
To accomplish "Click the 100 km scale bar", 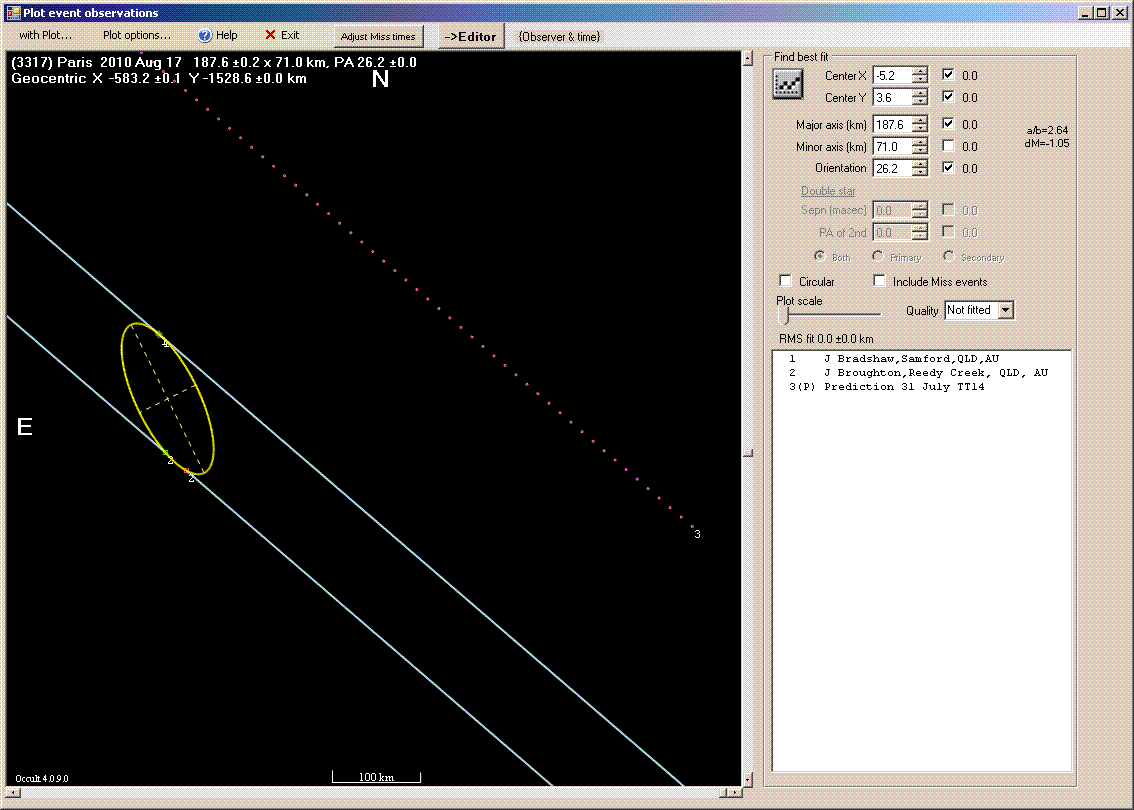I will tap(376, 777).
